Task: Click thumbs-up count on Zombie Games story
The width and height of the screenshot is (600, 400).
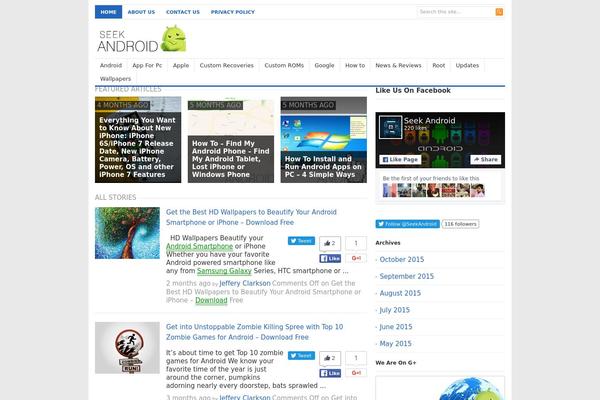Action: 330,358
